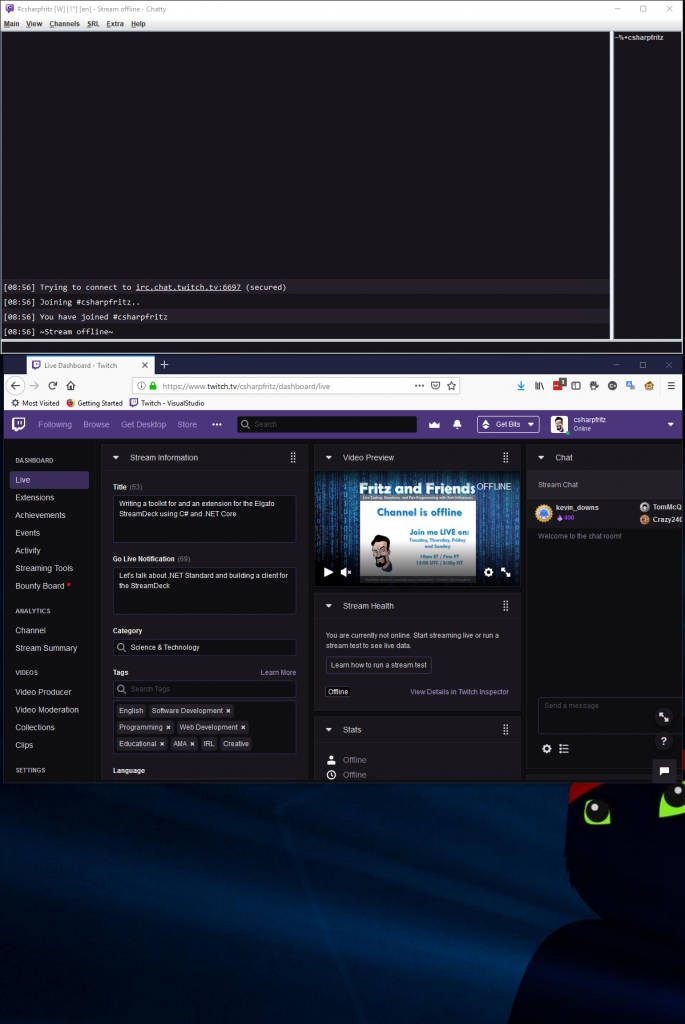Viewport: 685px width, 1024px height.
Task: Toggle Firefox sidebar view icon
Action: [x=576, y=386]
